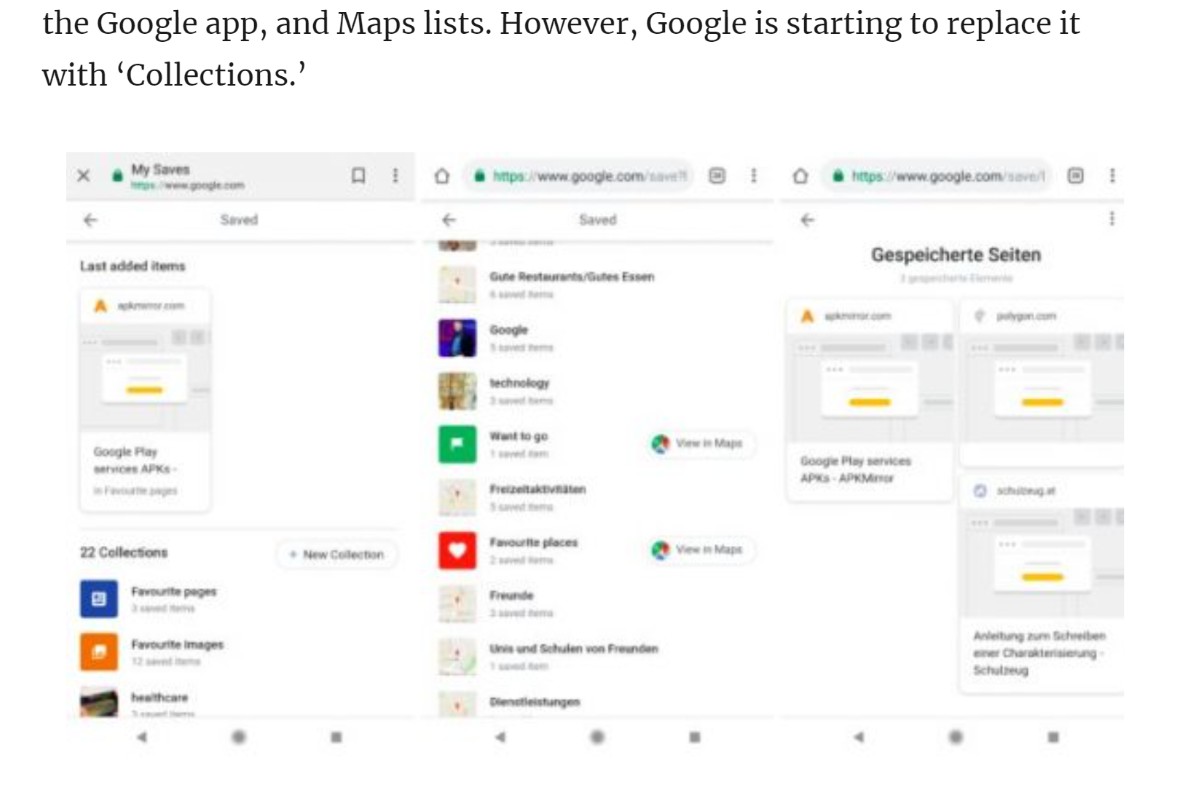Close the My Saves tab with X

[x=85, y=176]
